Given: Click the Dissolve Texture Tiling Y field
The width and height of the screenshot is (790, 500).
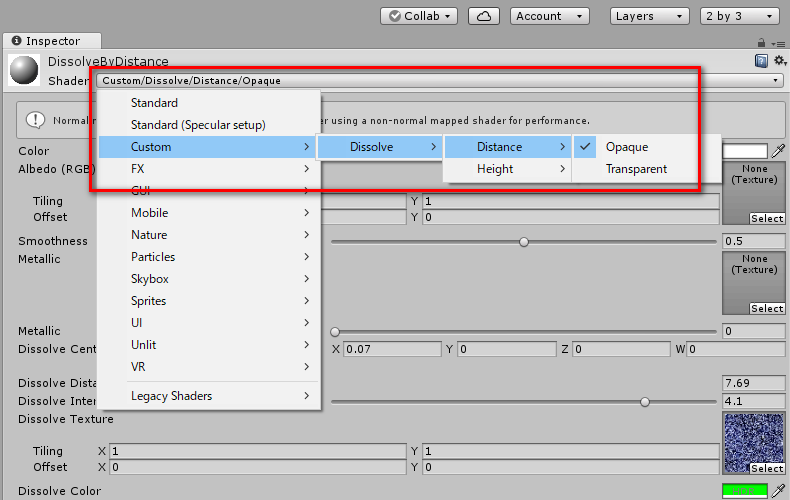Looking at the screenshot, I should pyautogui.click(x=571, y=451).
